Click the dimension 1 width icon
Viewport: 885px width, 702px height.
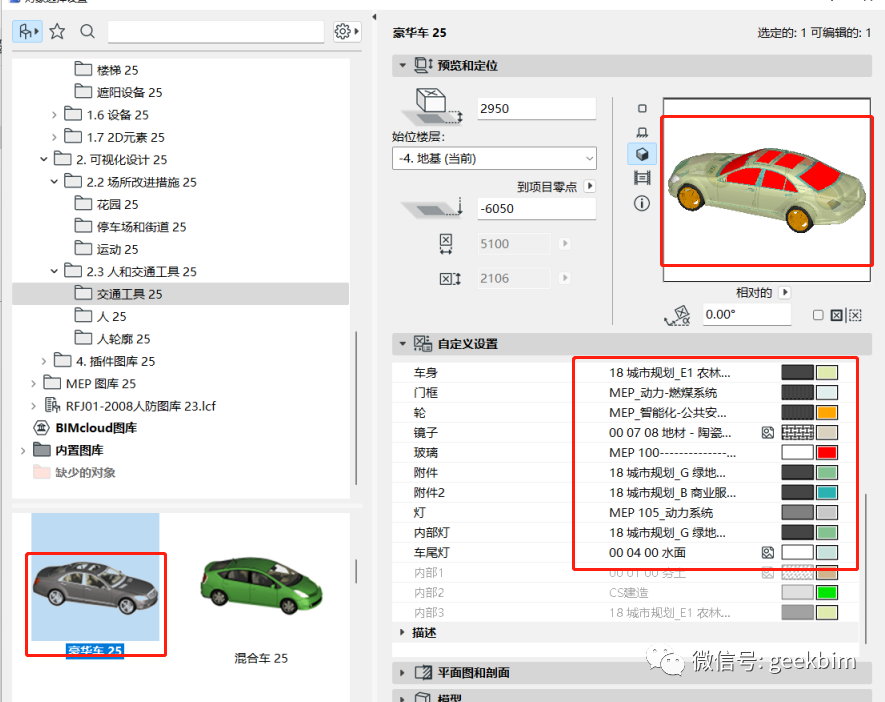(446, 244)
